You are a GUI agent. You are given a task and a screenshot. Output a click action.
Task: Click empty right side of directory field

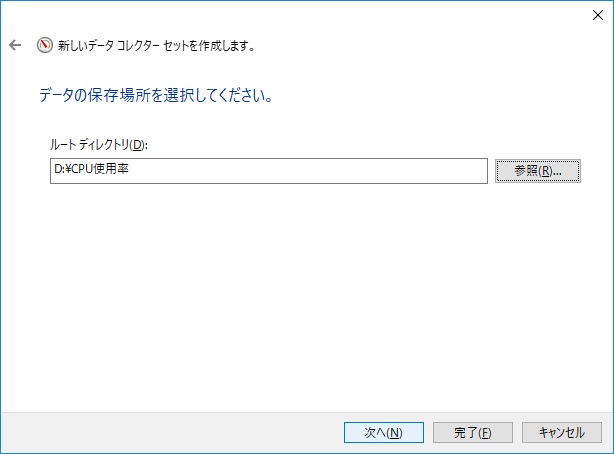400,171
